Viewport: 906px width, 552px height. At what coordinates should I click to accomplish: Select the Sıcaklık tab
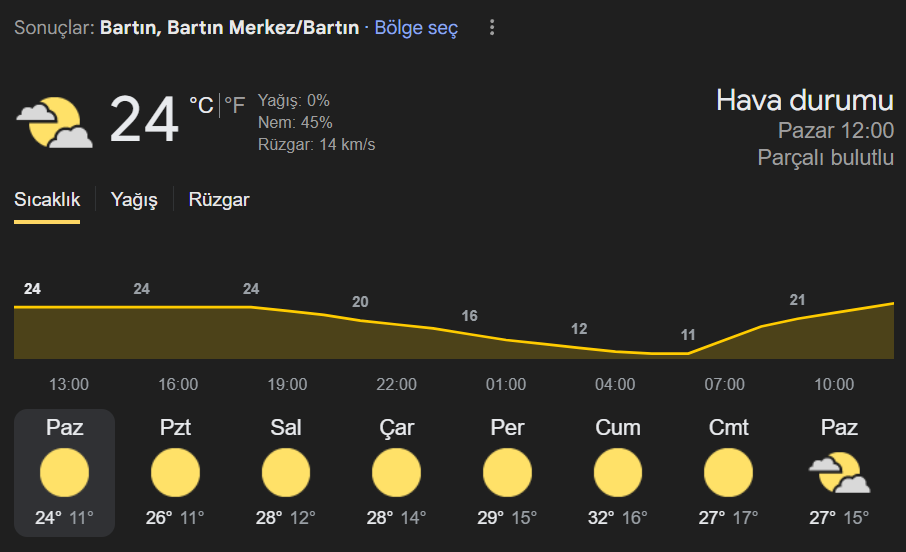[x=47, y=200]
